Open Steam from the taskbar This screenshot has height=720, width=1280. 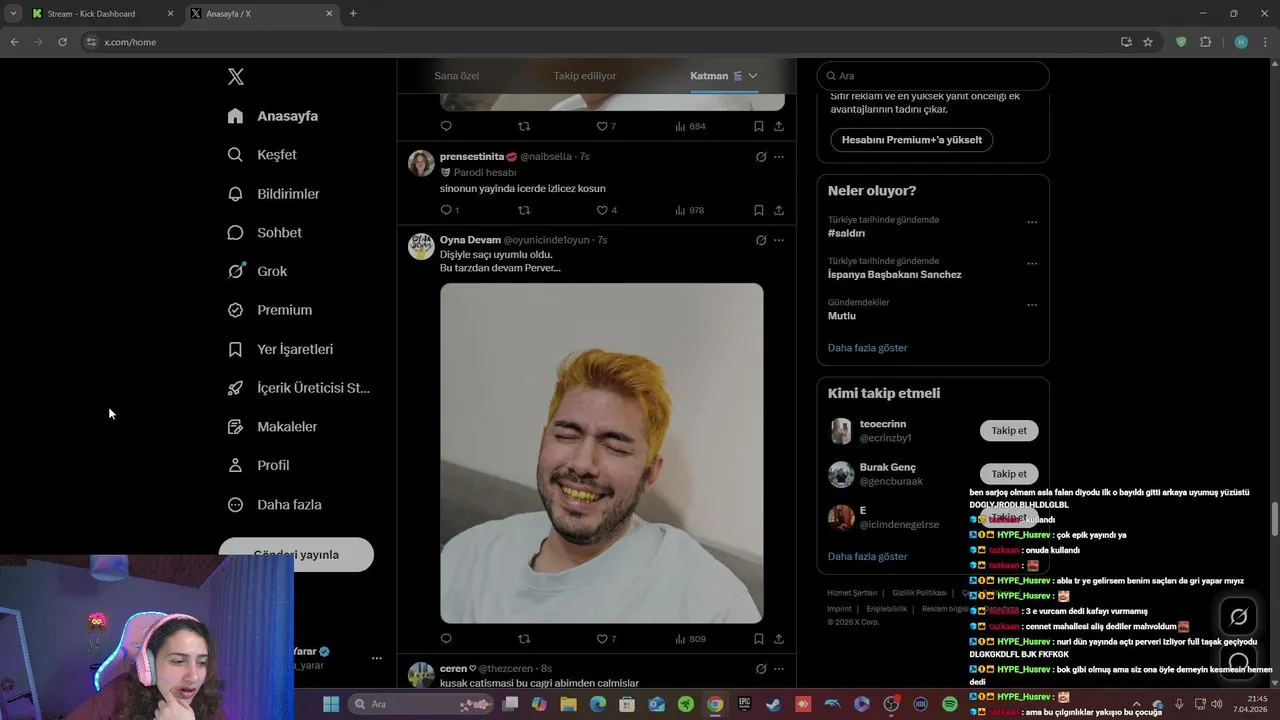[x=774, y=704]
